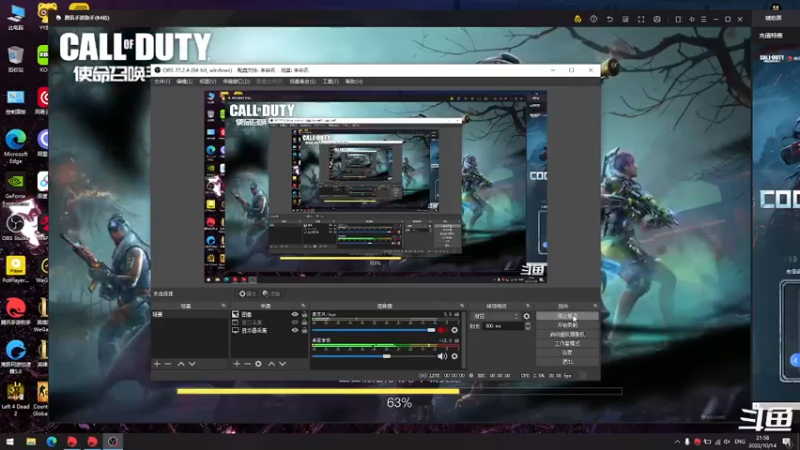Add a new scene with plus icon
Screen dimensions: 800x450
pyautogui.click(x=157, y=364)
